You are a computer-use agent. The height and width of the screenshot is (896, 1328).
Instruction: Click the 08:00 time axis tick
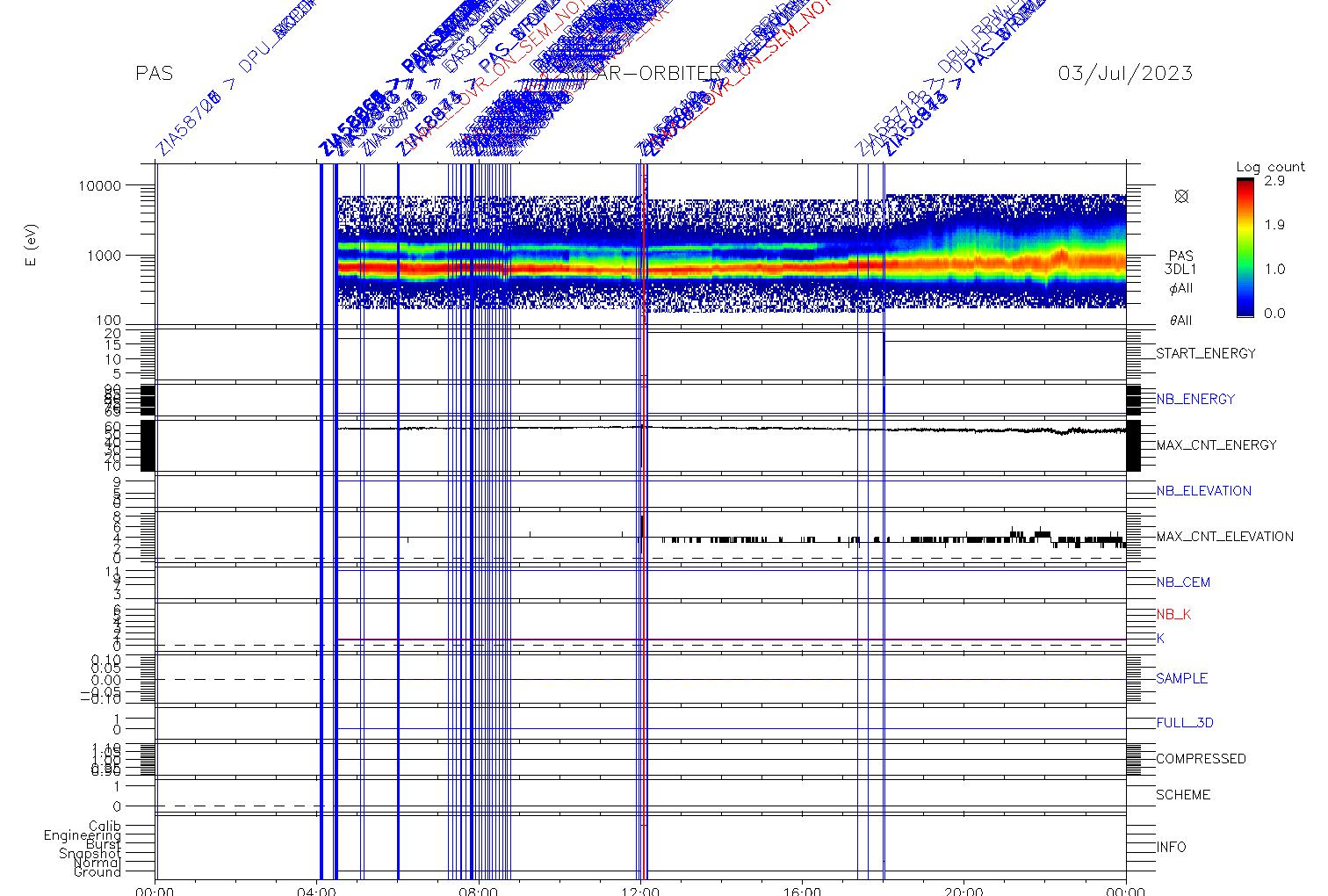pos(479,889)
